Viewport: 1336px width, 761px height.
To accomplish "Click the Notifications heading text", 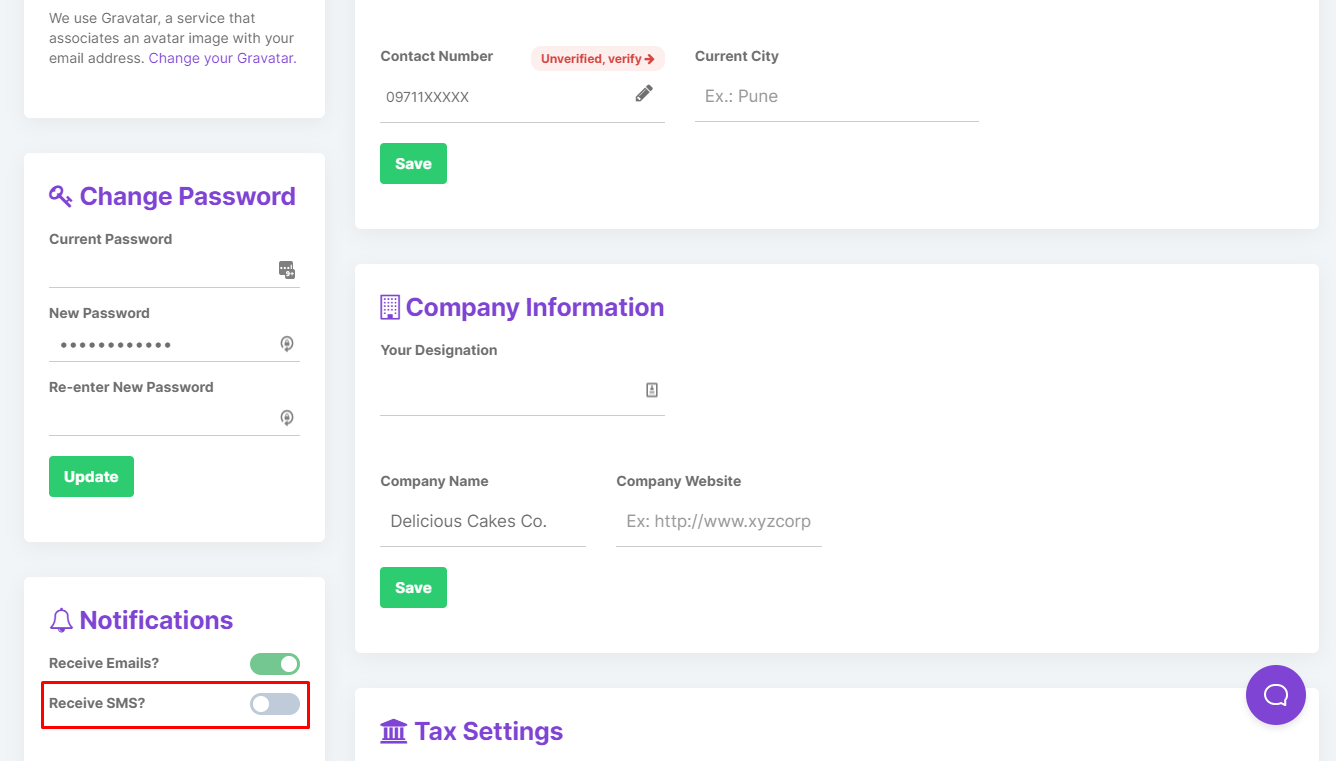I will pyautogui.click(x=157, y=620).
